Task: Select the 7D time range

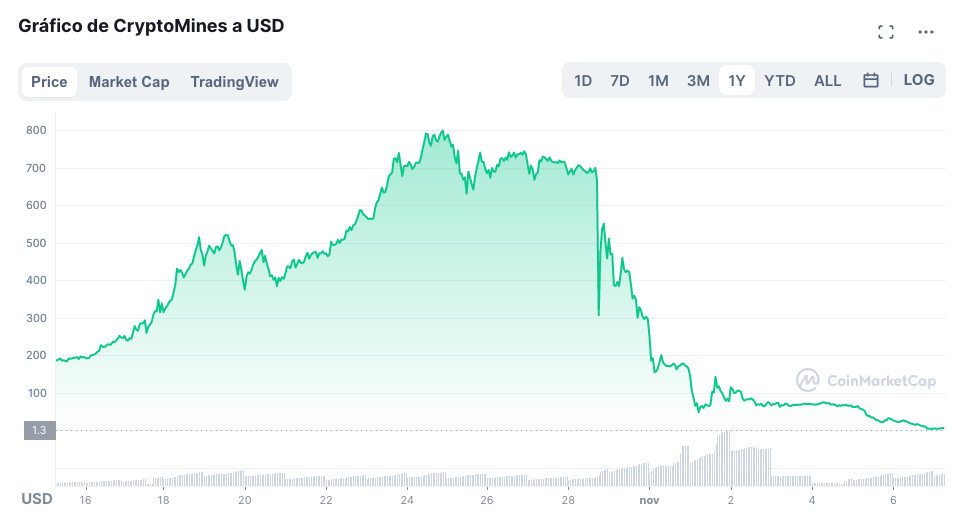Action: 620,80
